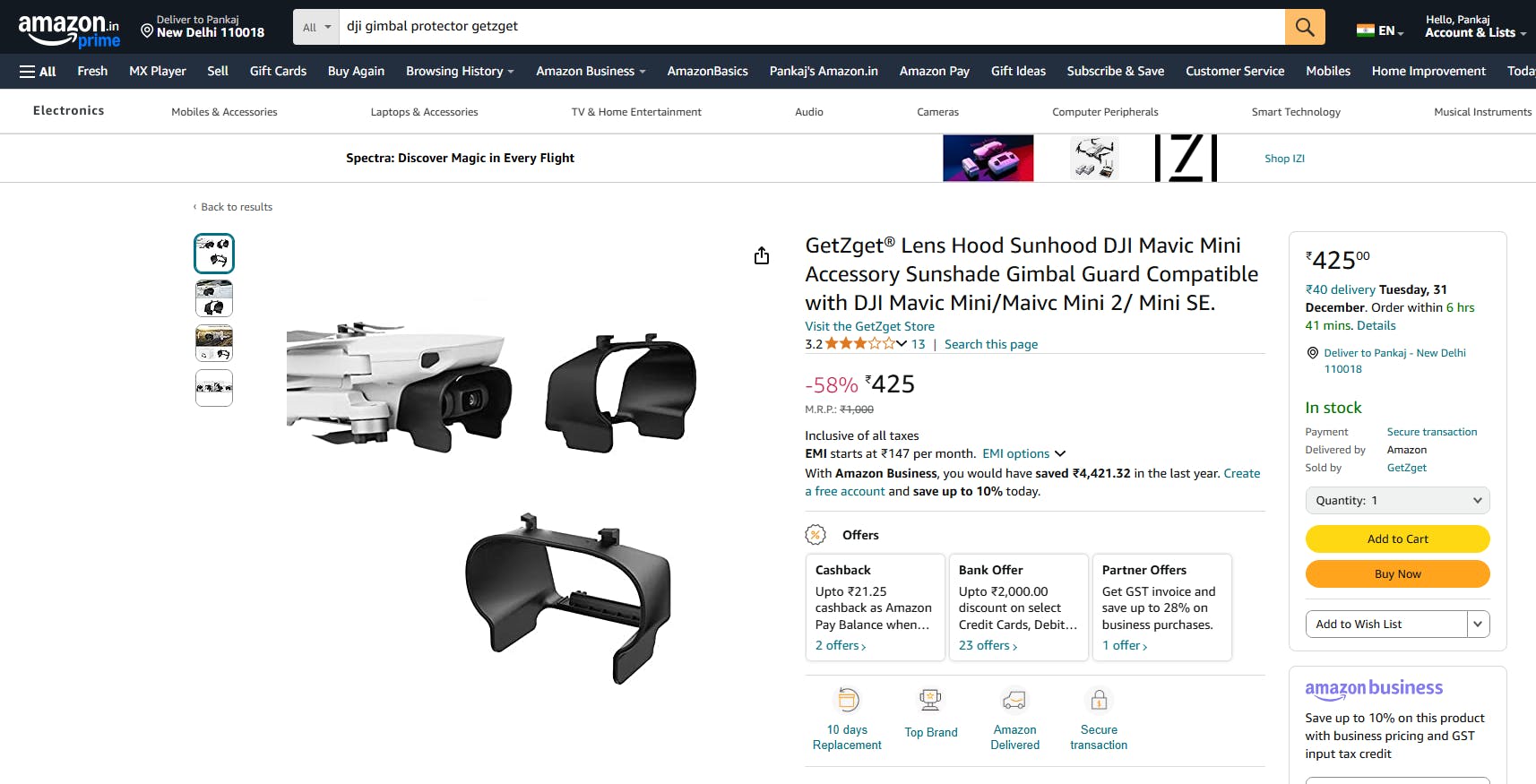This screenshot has height=784, width=1536.
Task: Visit the GetZget Store link
Action: [869, 326]
